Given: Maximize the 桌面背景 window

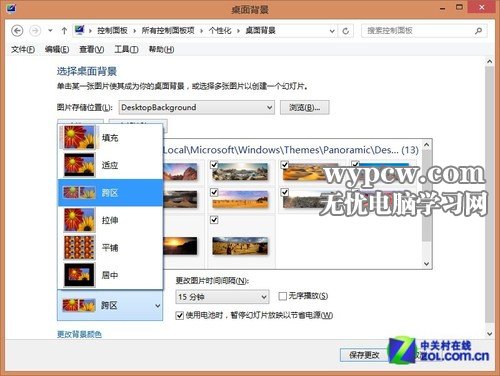Looking at the screenshot, I should 459,7.
